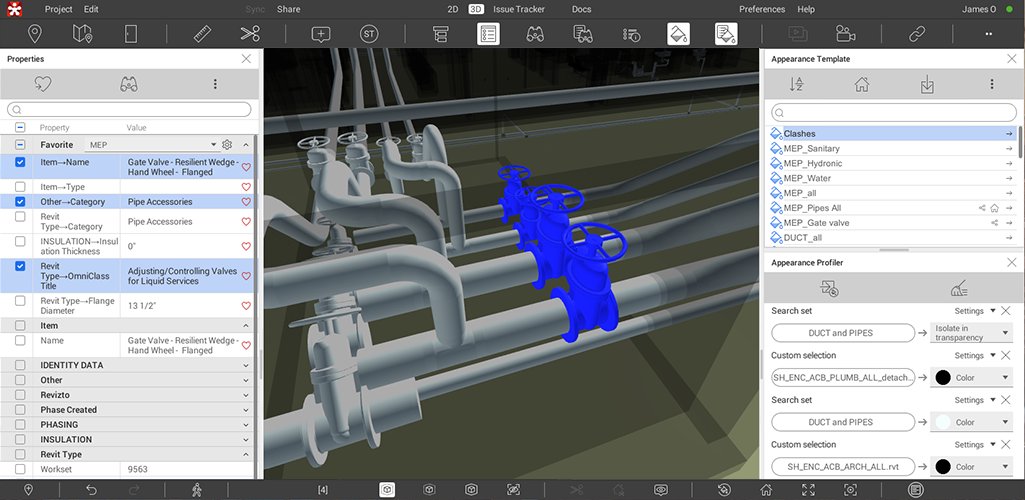Select the MEP_Sanitary appearance template
The image size is (1025, 500).
coord(811,149)
